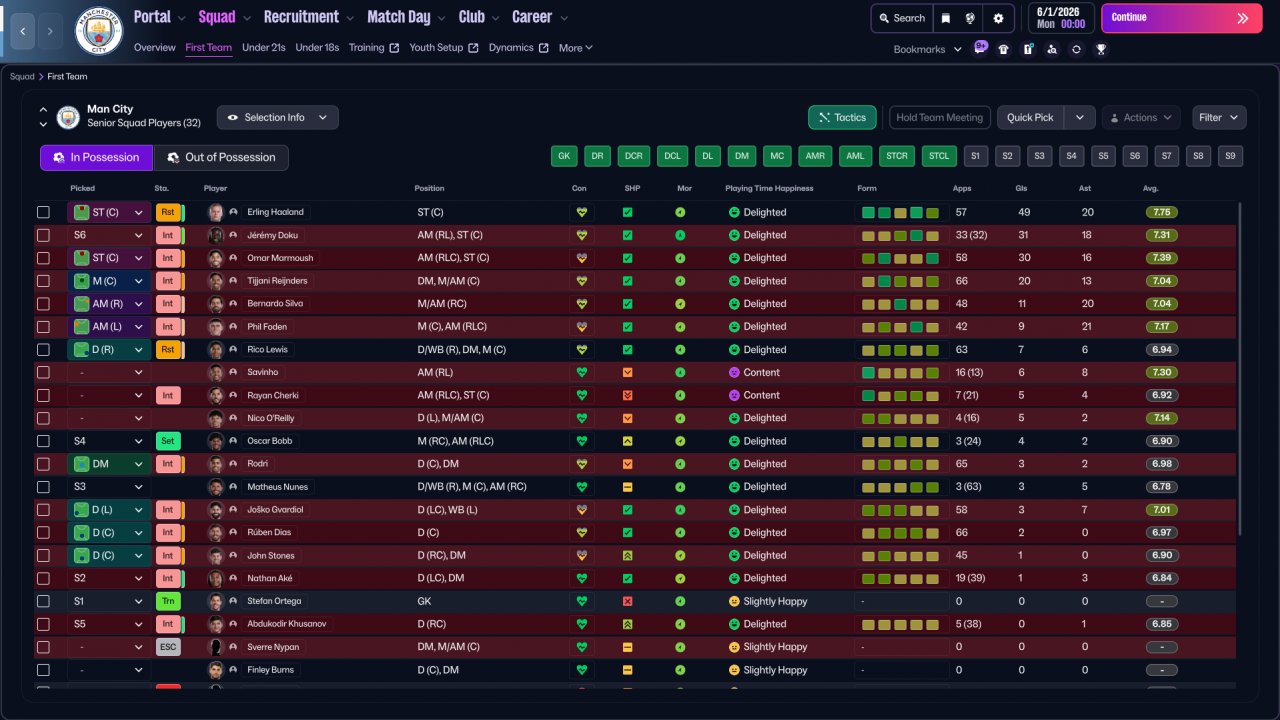The width and height of the screenshot is (1280, 720).
Task: Expand the Bookmarks dropdown
Action: pyautogui.click(x=927, y=49)
